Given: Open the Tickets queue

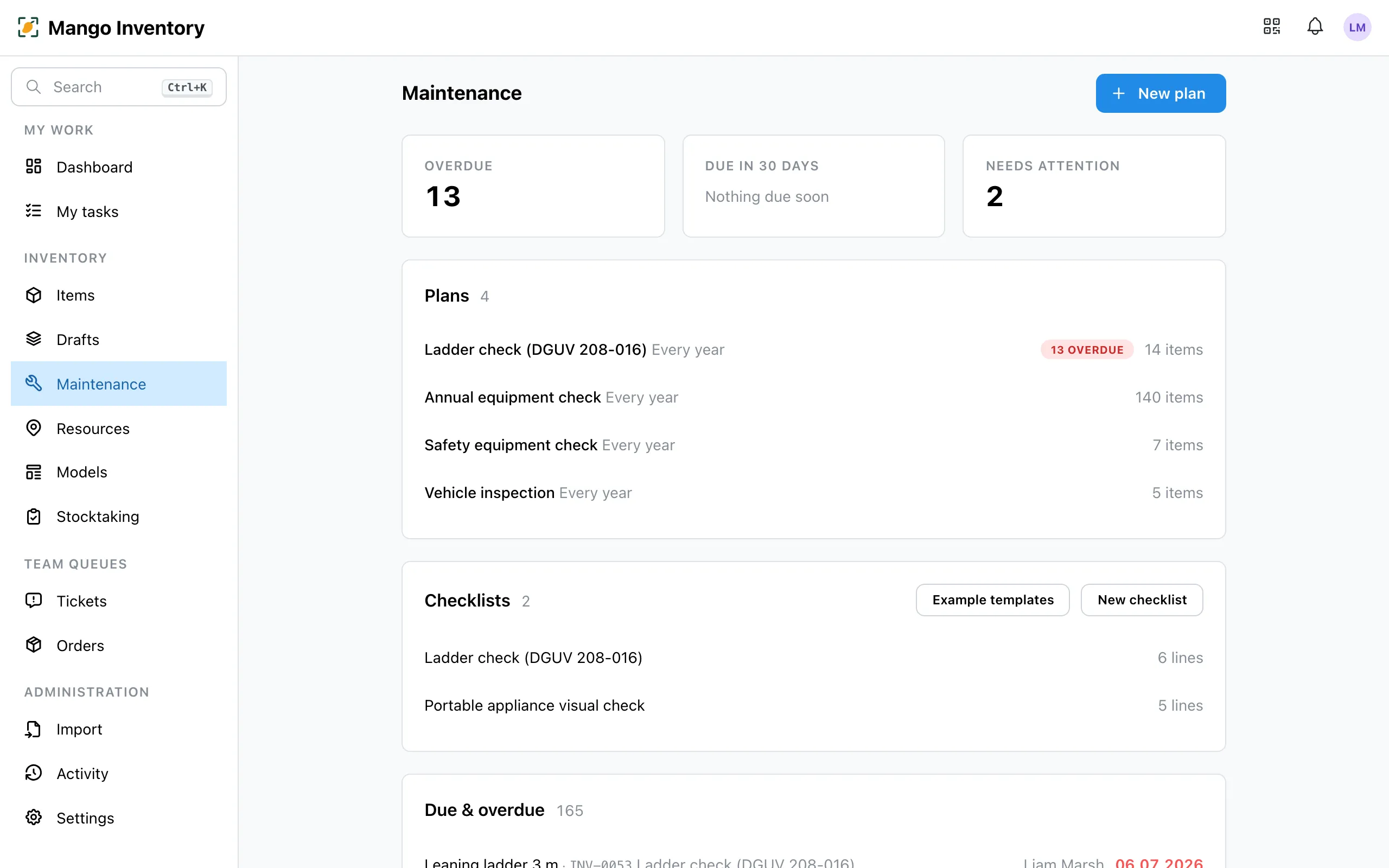Looking at the screenshot, I should (x=119, y=601).
